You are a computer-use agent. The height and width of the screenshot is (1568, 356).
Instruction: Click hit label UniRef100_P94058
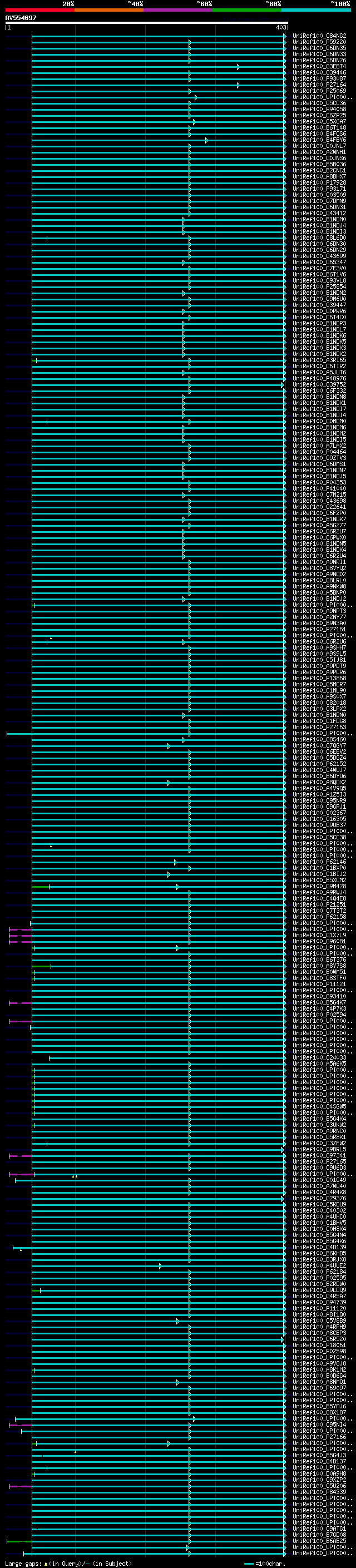point(319,110)
